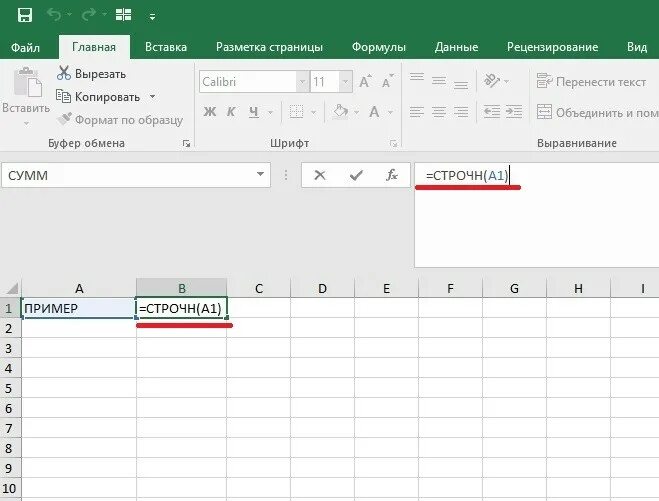Click the decrease font size icon

click(387, 81)
